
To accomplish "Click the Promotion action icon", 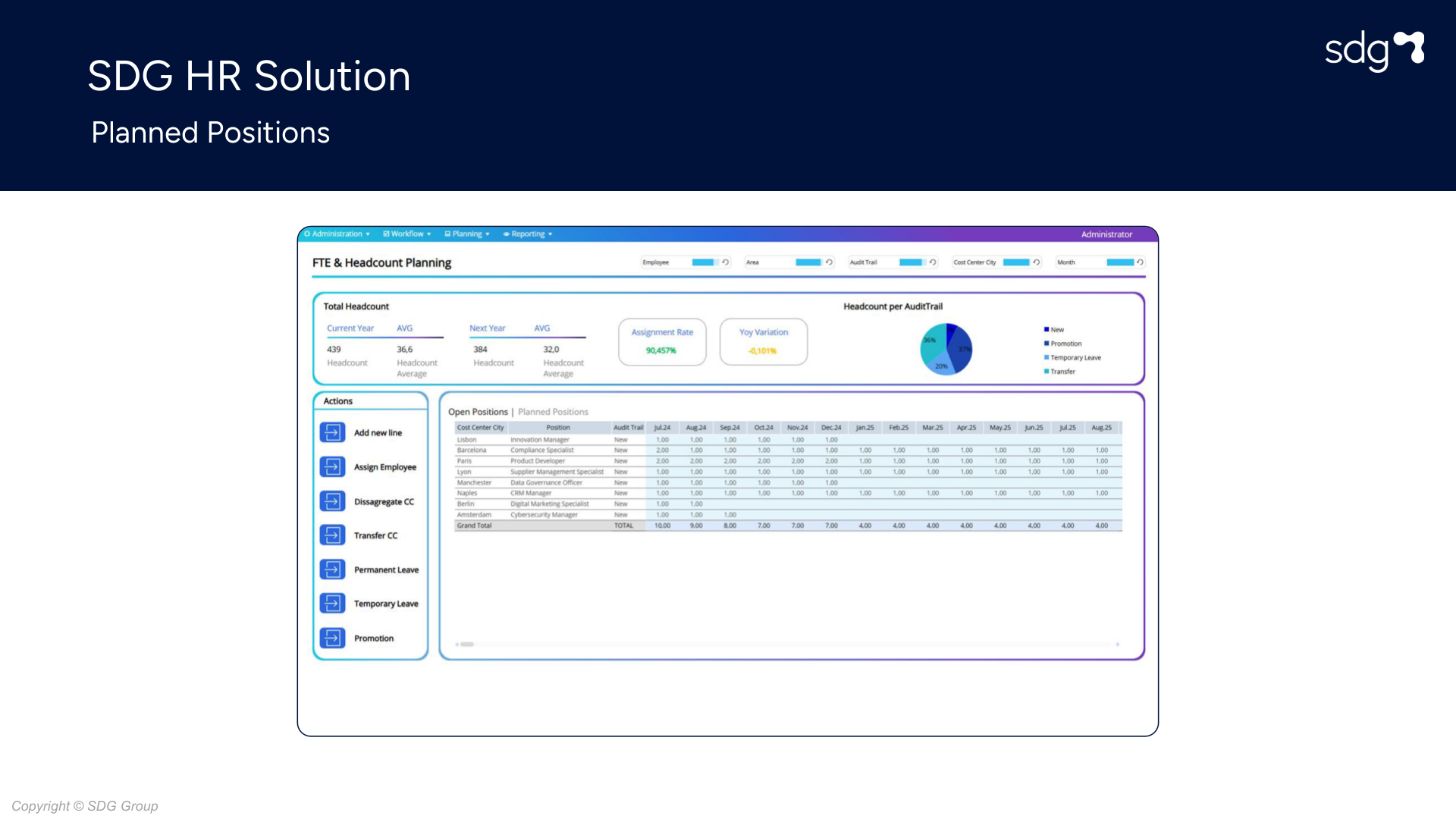I will (x=332, y=638).
